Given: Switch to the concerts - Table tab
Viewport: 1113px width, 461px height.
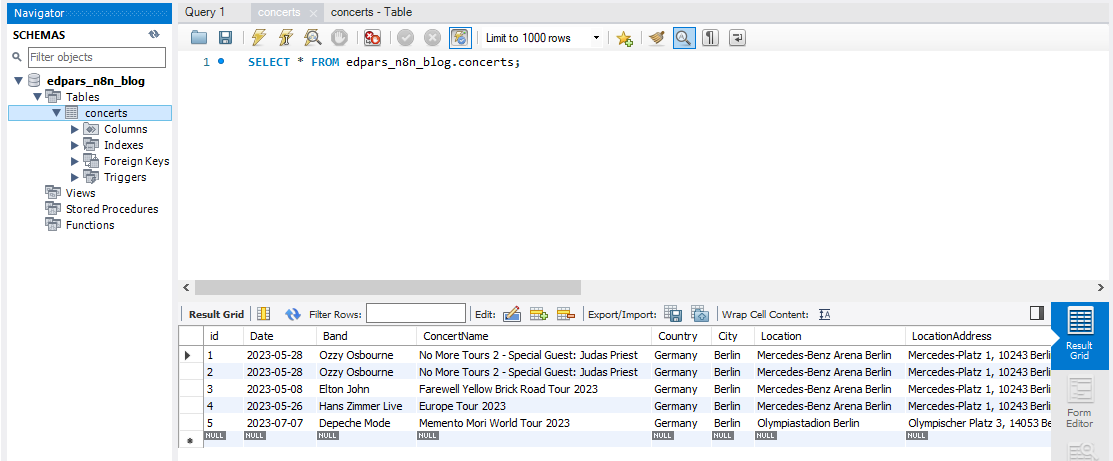Looking at the screenshot, I should coord(371,12).
